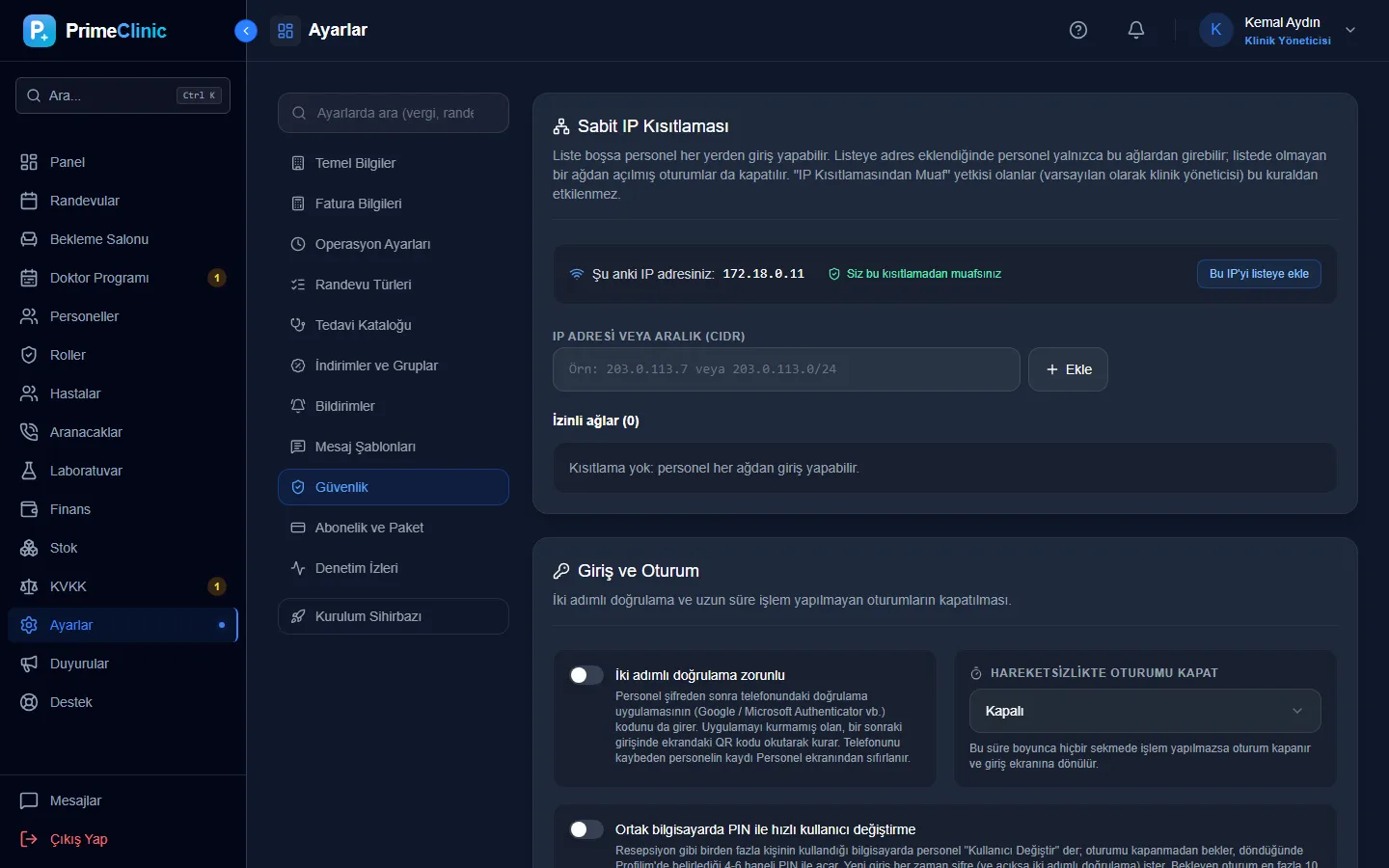Click the Roller shield icon
Screen dimensions: 1389x868
click(x=29, y=355)
